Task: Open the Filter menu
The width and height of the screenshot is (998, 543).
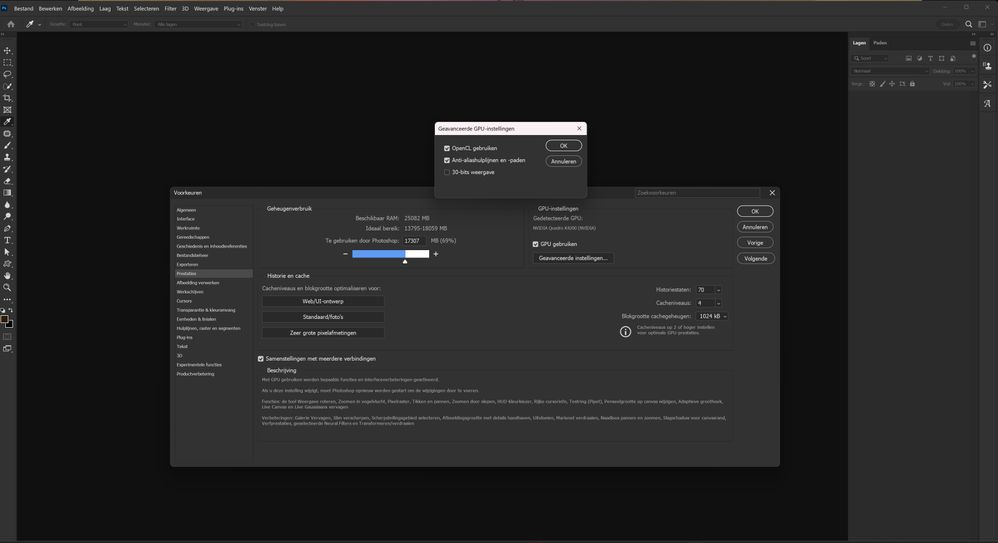Action: pos(170,9)
